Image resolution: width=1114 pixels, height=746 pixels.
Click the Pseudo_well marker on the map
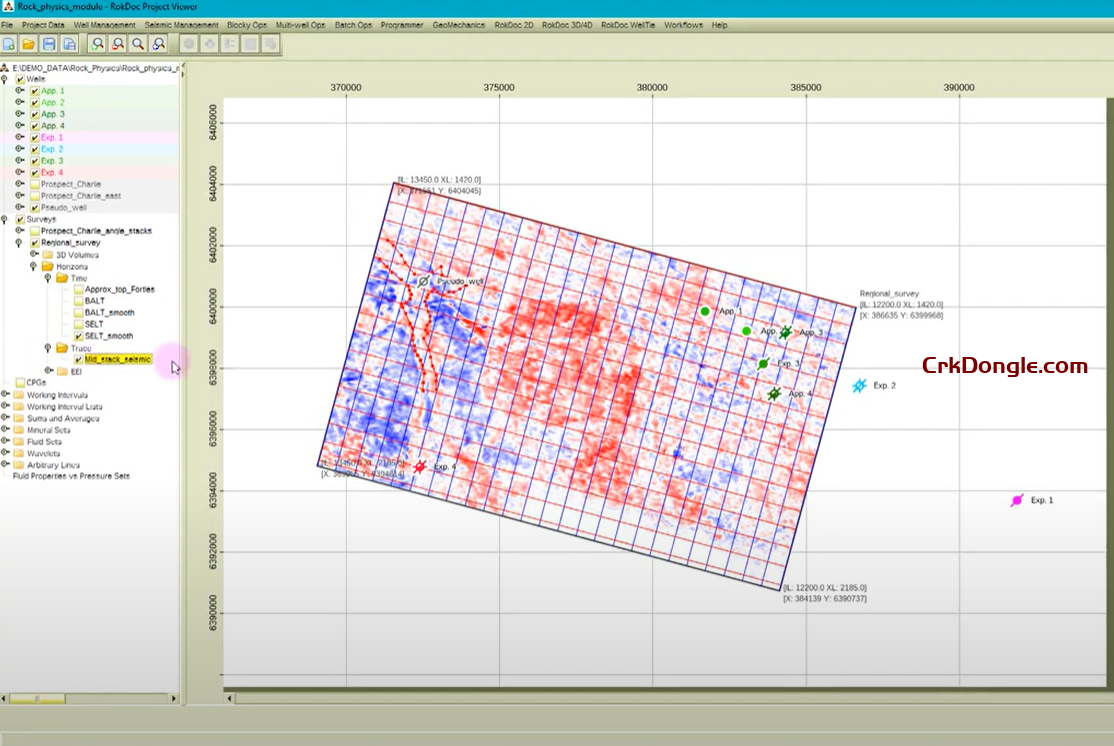(x=424, y=283)
